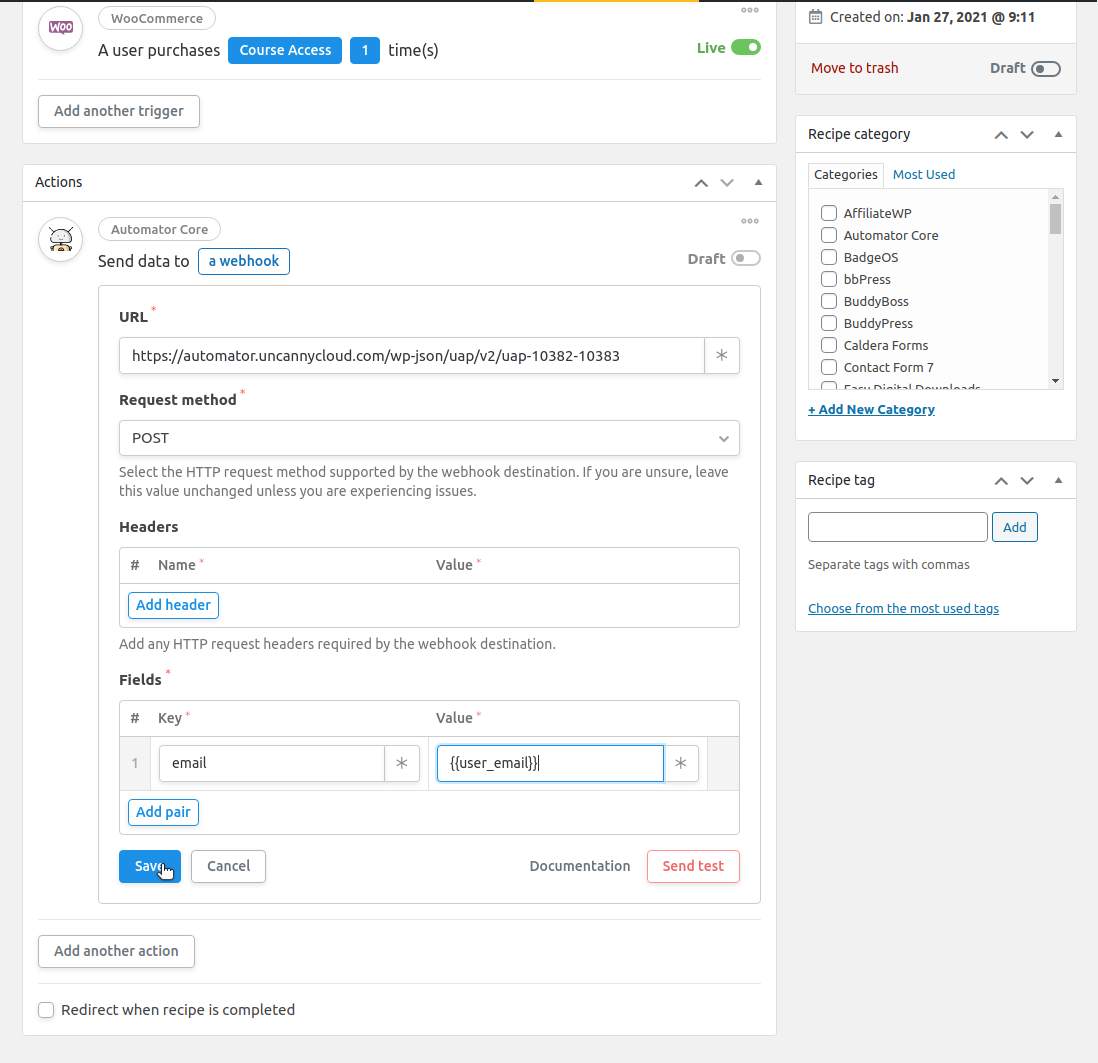Switch to the Categories tab
Viewport: 1098px width, 1063px height.
[845, 175]
